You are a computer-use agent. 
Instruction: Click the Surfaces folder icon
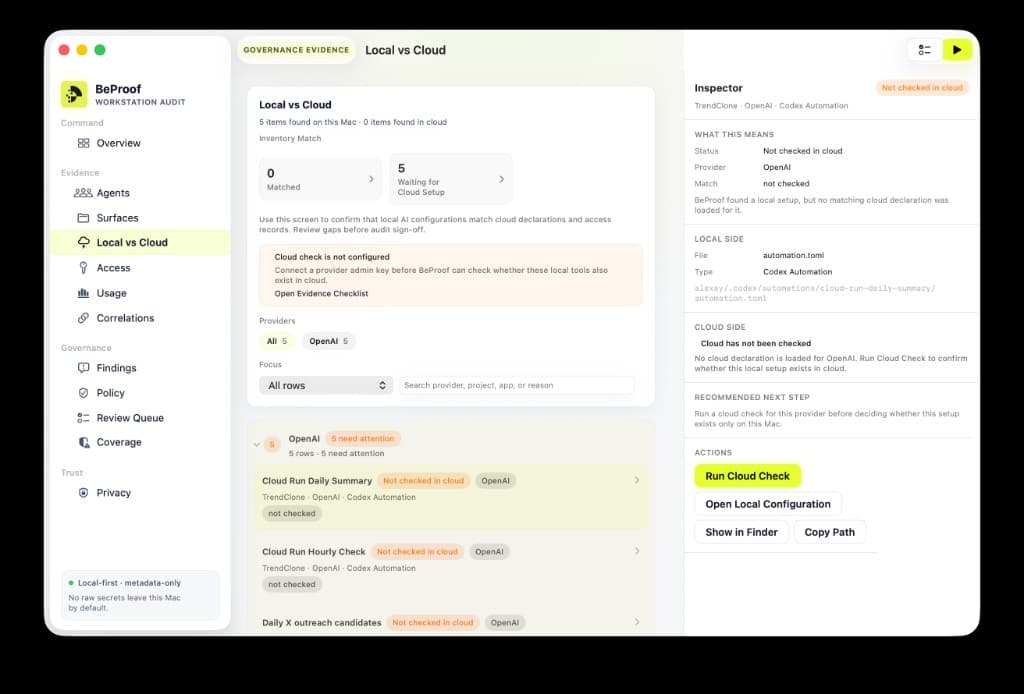[x=83, y=217]
